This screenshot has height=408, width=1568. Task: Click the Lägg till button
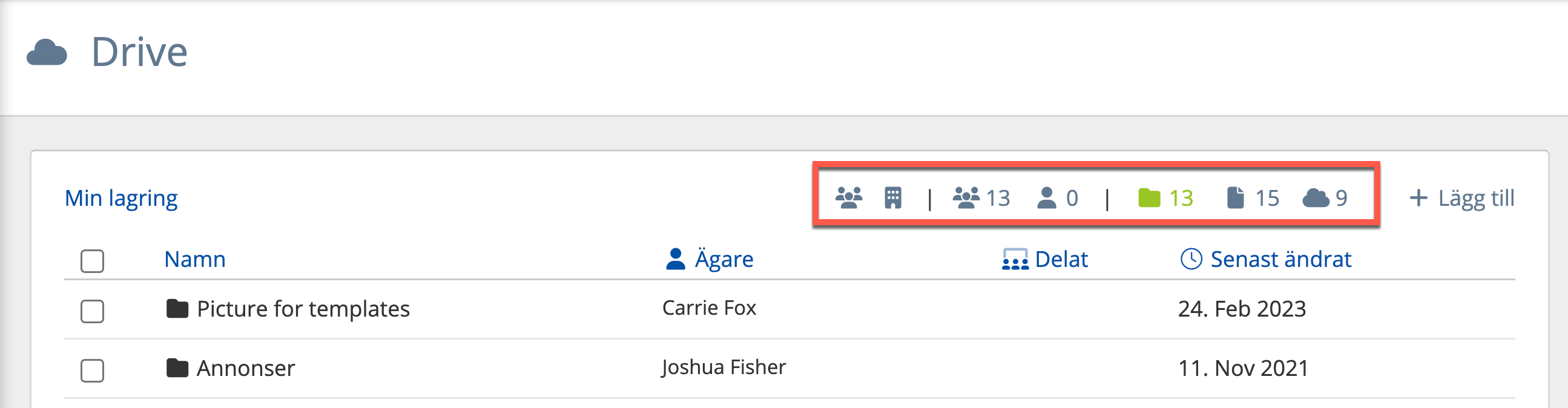(1462, 198)
